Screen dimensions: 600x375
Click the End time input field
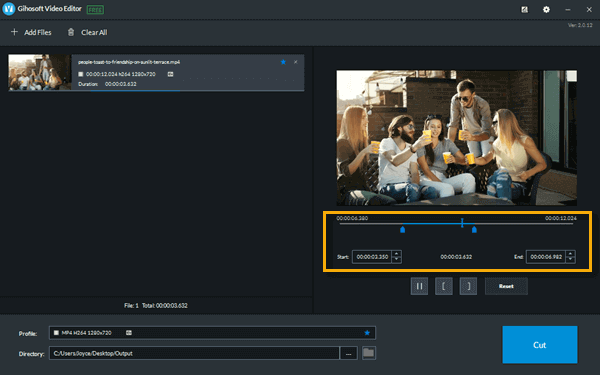pyautogui.click(x=546, y=257)
